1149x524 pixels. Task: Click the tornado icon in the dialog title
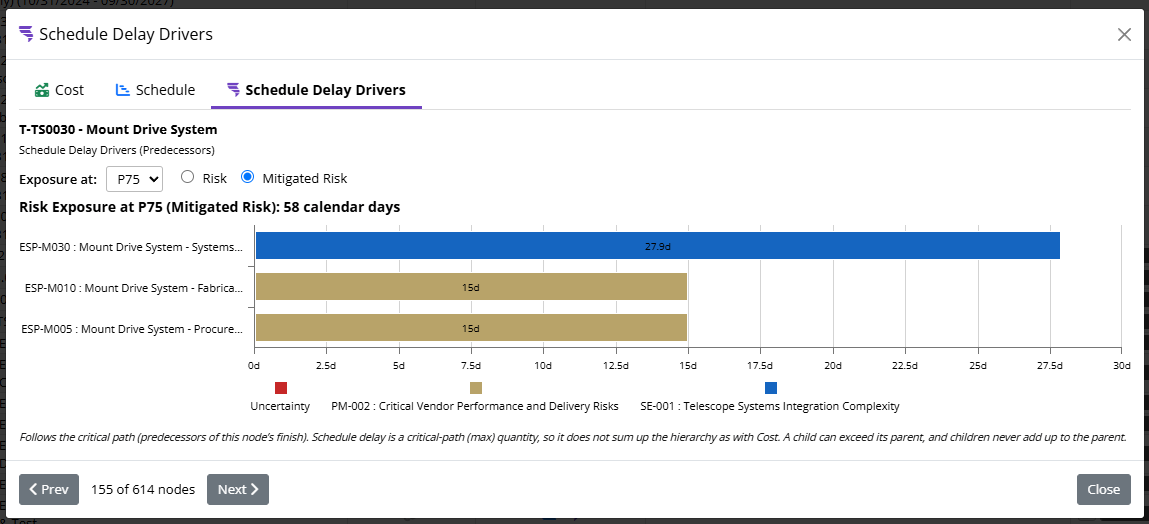[x=26, y=34]
